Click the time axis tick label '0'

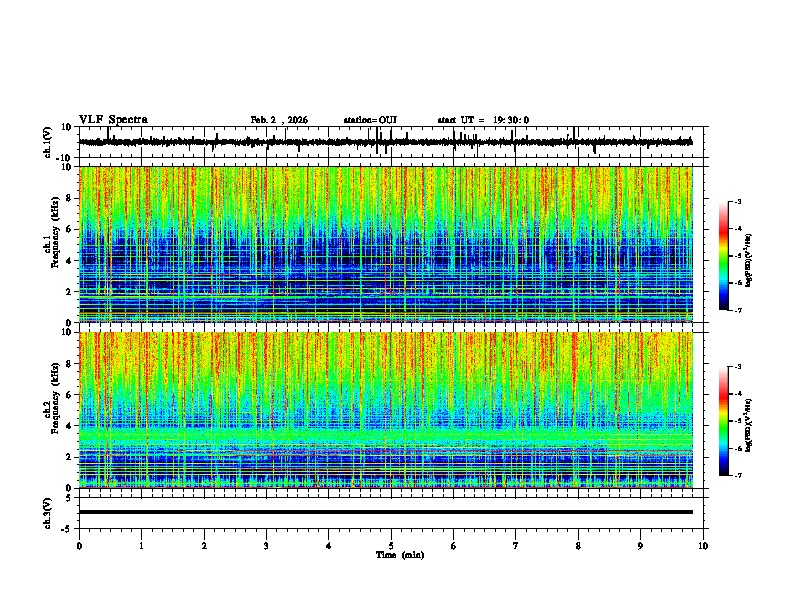[79, 546]
